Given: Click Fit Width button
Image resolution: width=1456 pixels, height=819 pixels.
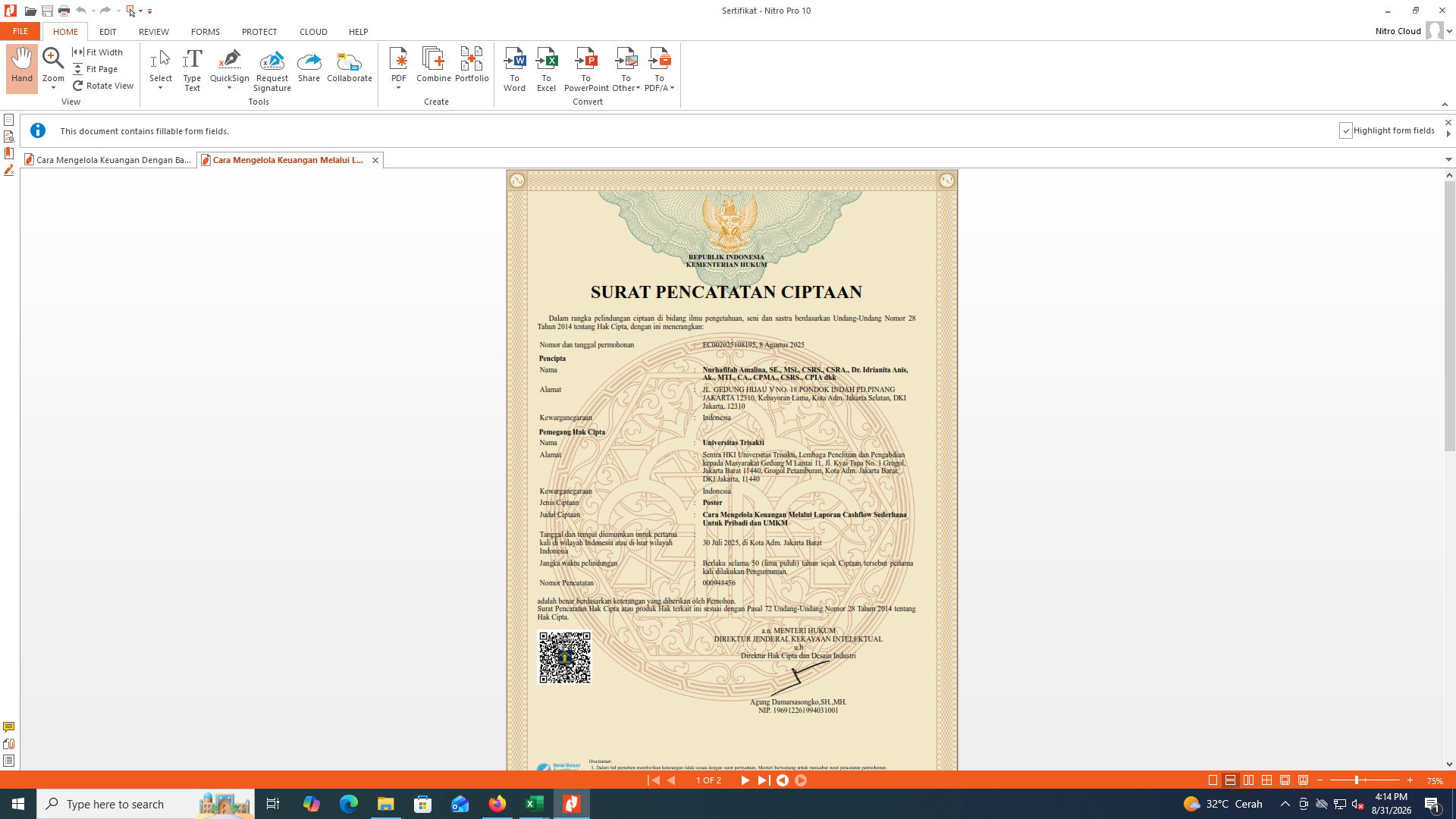Looking at the screenshot, I should click(98, 52).
